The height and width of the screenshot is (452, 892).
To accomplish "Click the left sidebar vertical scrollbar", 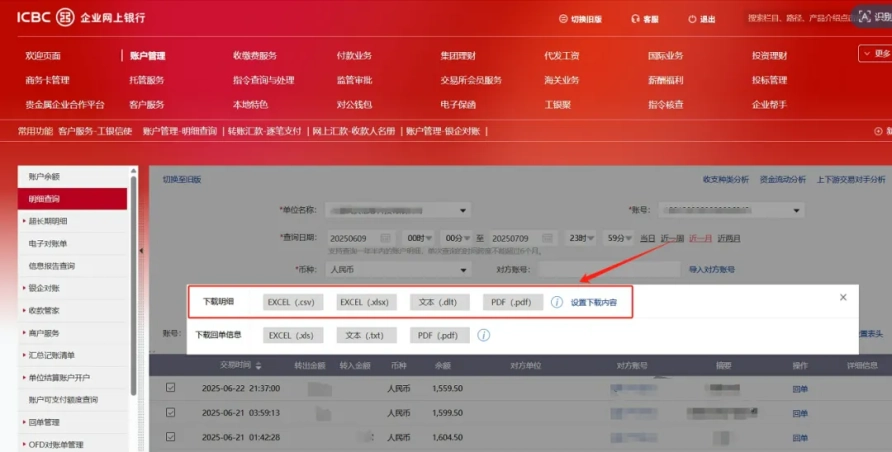I will 134,284.
